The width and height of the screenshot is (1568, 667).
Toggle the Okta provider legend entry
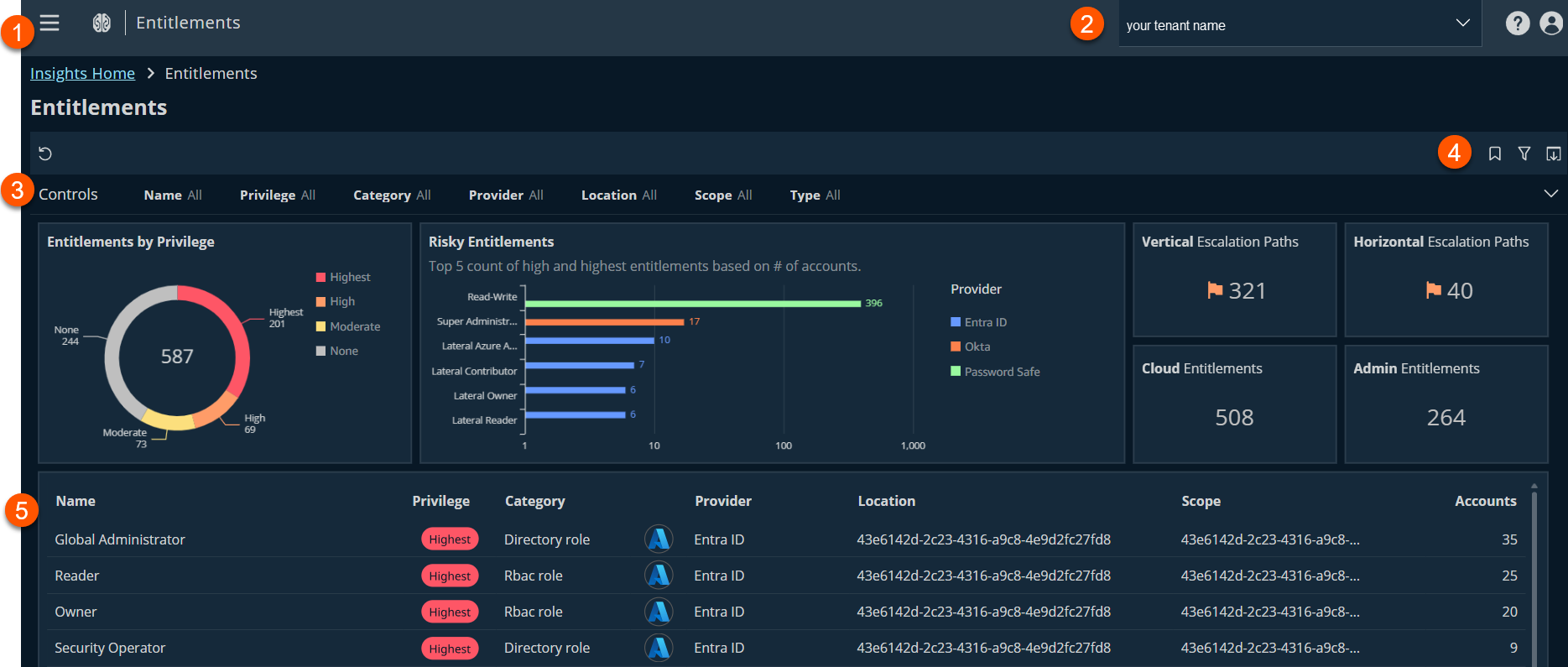[x=971, y=347]
